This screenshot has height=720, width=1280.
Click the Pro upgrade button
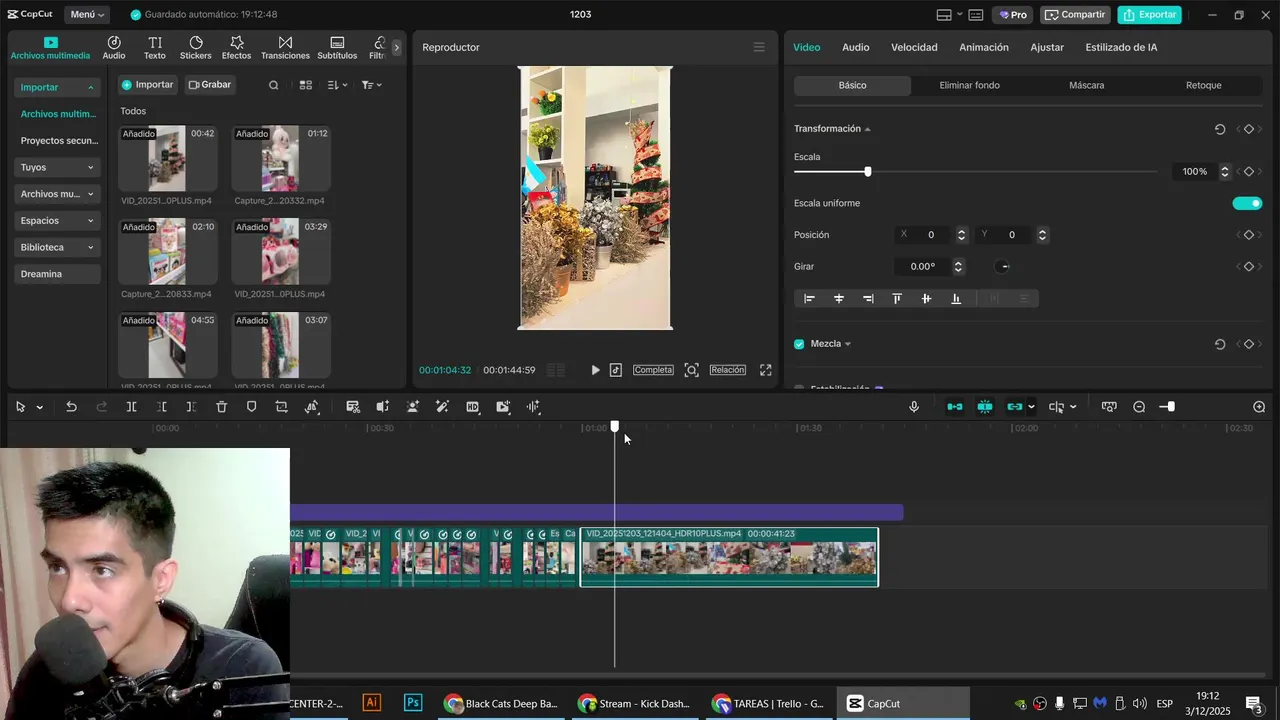(x=1013, y=14)
